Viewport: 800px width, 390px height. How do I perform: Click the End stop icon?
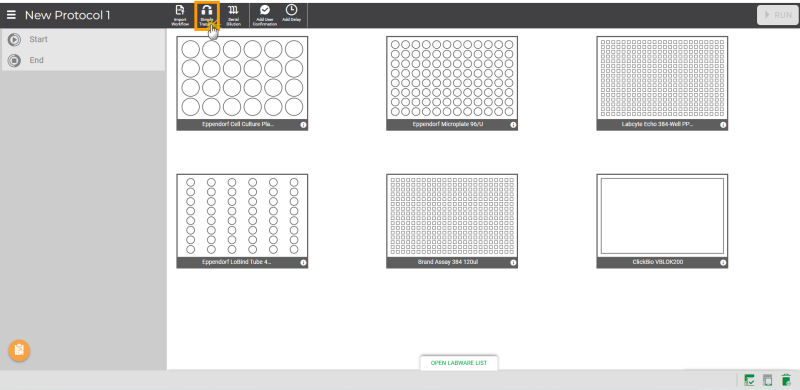(x=14, y=61)
